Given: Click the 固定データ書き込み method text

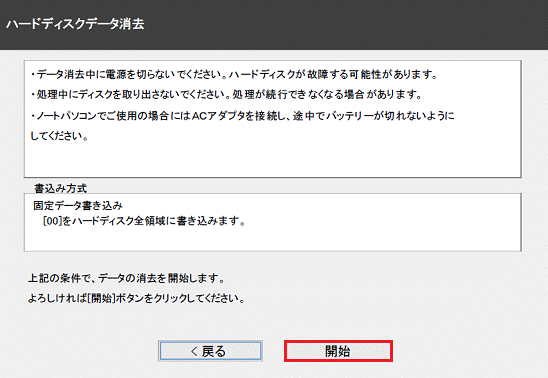Looking at the screenshot, I should pos(78,205).
